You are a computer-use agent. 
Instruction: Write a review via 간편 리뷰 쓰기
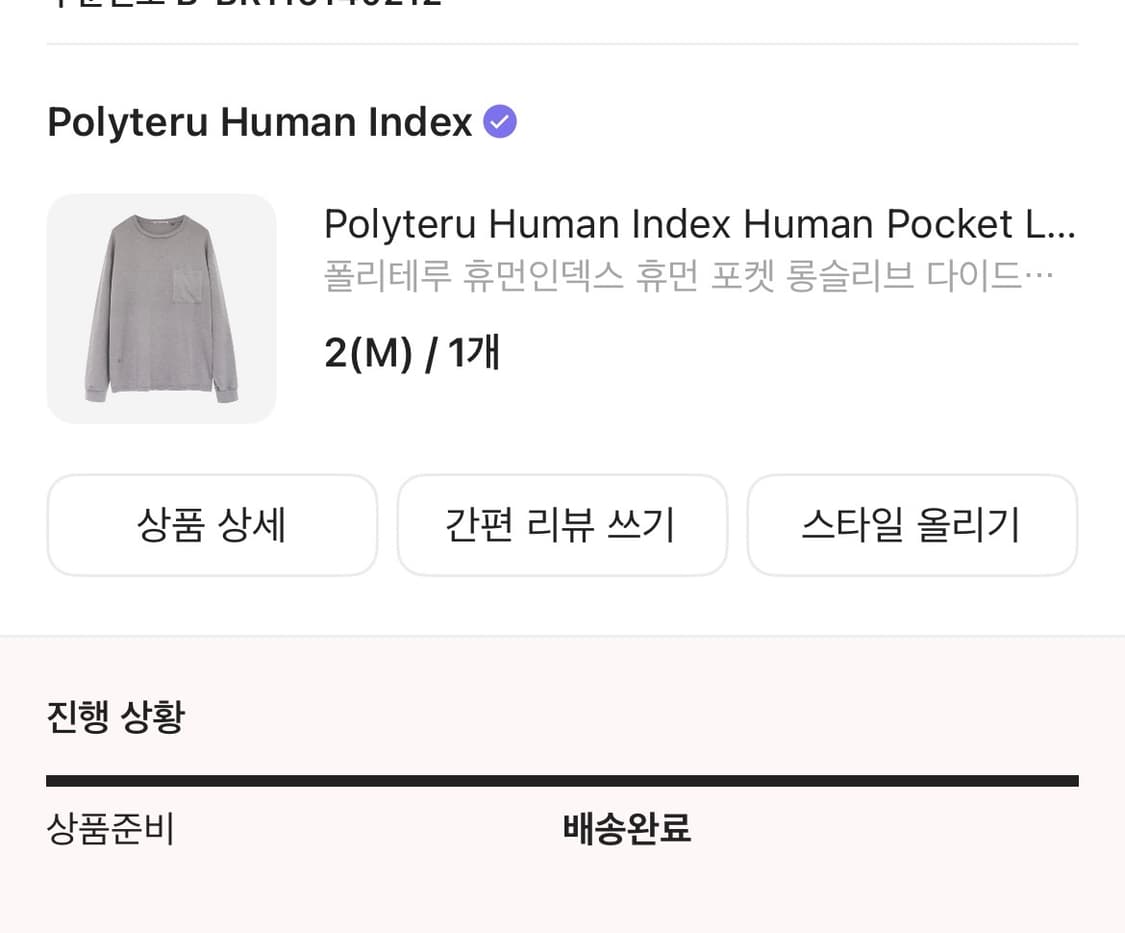tap(561, 525)
